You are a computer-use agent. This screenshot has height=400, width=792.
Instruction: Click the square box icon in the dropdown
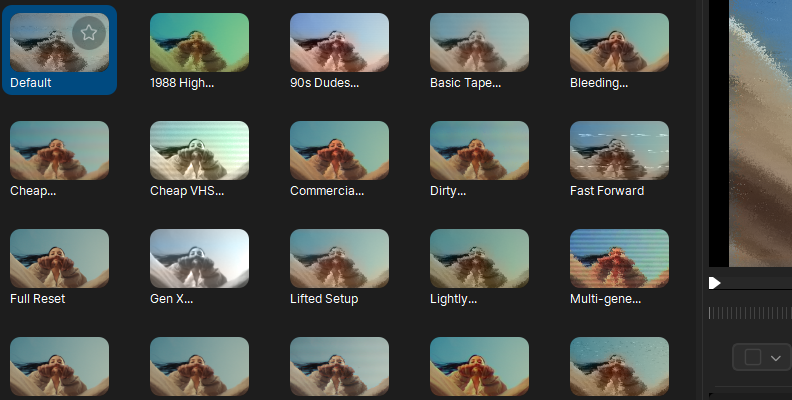pyautogui.click(x=753, y=357)
